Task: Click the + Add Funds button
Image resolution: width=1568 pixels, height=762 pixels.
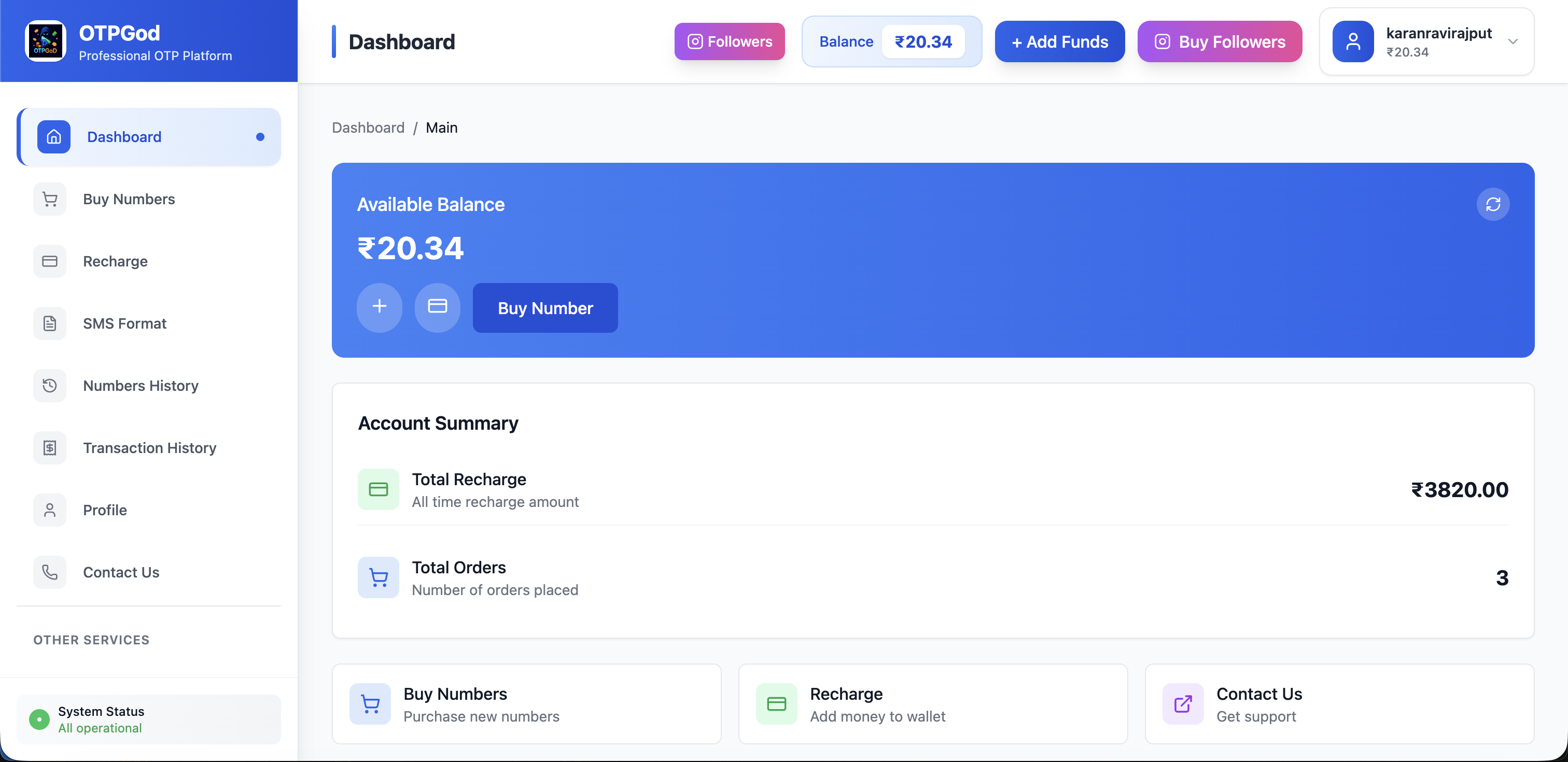Action: tap(1060, 41)
